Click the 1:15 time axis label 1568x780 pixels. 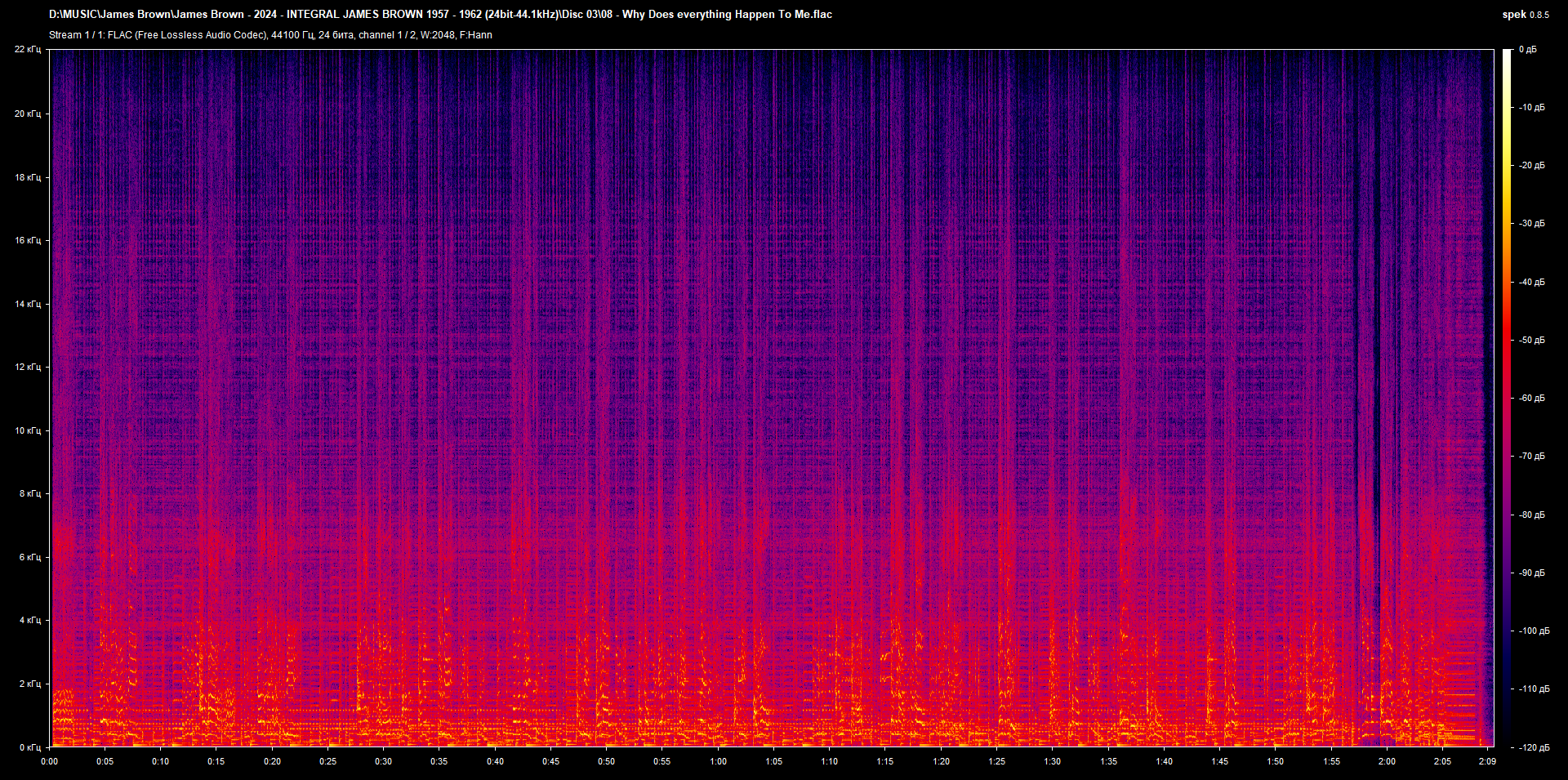(x=885, y=761)
